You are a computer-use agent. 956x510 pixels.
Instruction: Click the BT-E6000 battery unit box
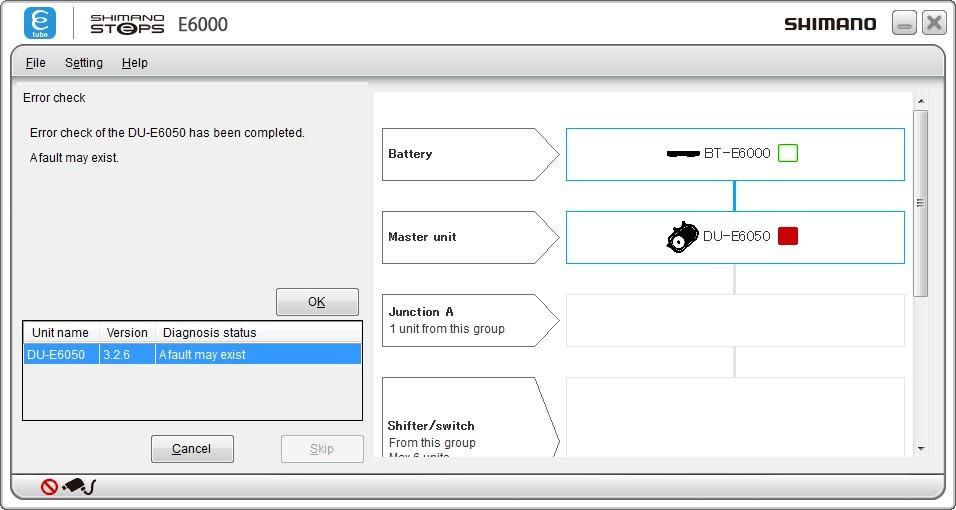[x=735, y=154]
